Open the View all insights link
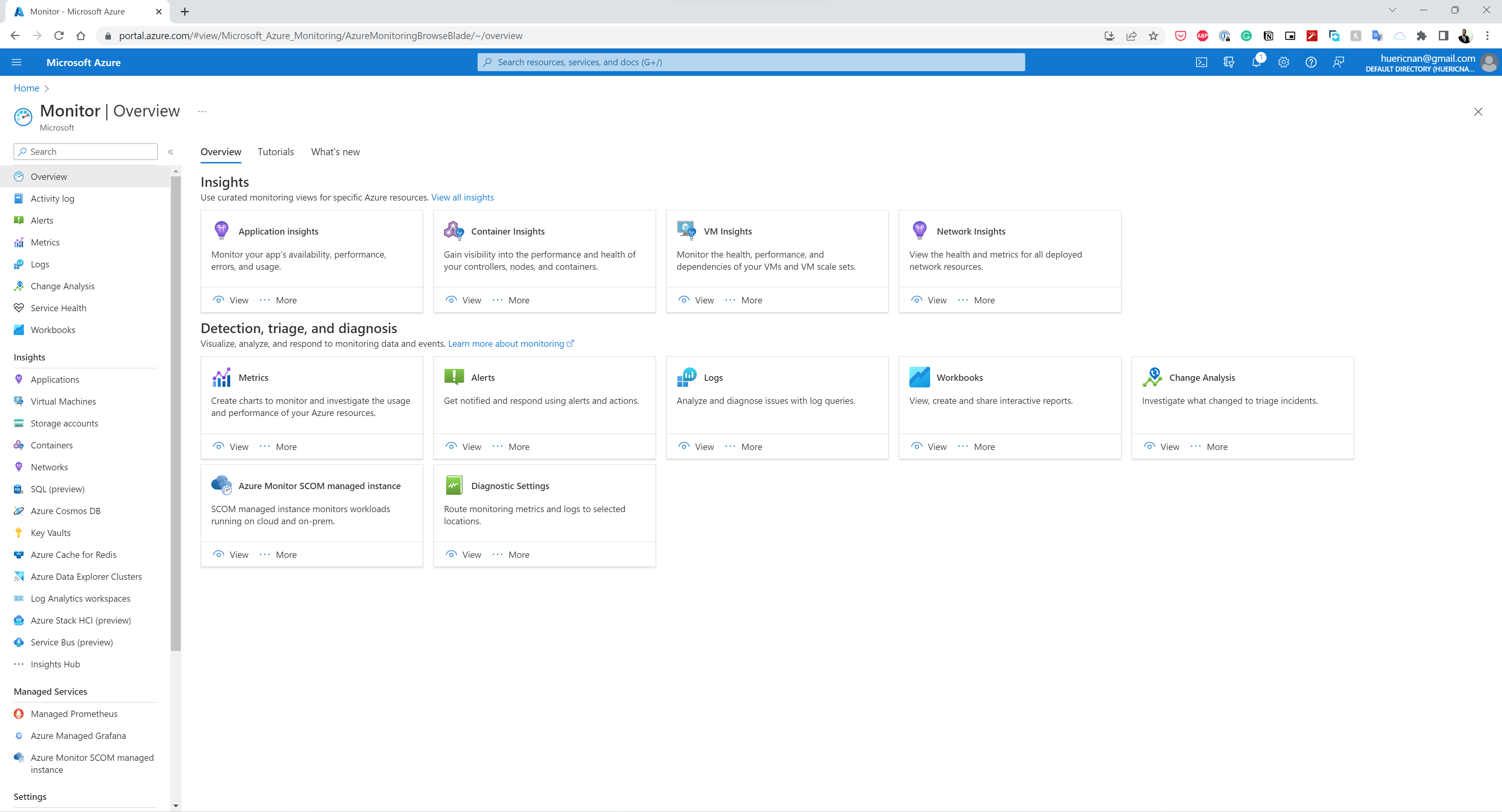The height and width of the screenshot is (812, 1502). (x=462, y=197)
